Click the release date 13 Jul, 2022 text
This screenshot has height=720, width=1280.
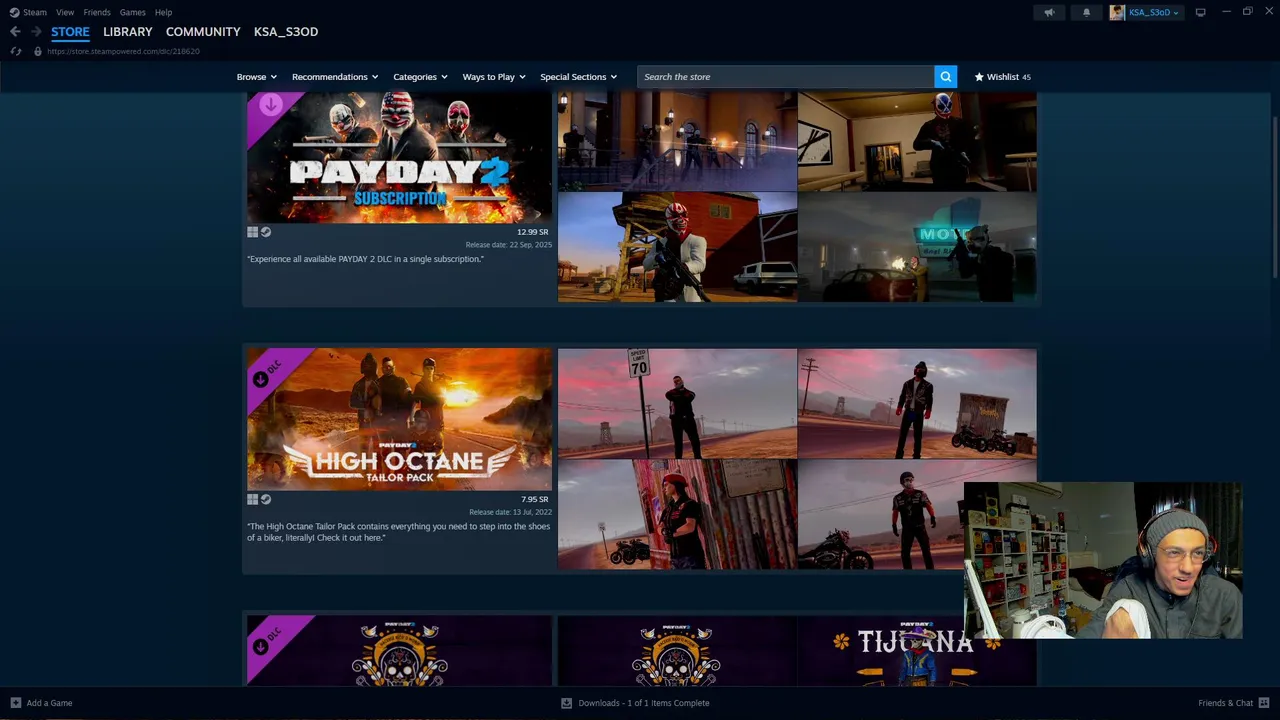pyautogui.click(x=510, y=512)
